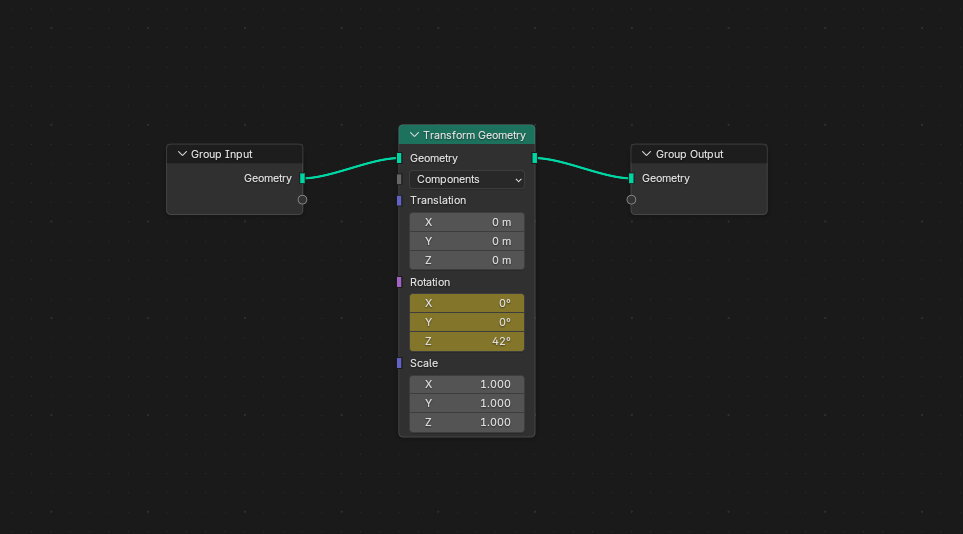
Task: Collapse the Group Input node chevron
Action: pyautogui.click(x=182, y=154)
